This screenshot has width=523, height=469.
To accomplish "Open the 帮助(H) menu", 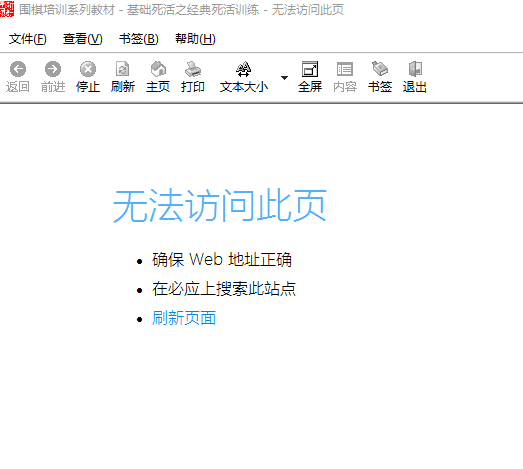I will (195, 39).
